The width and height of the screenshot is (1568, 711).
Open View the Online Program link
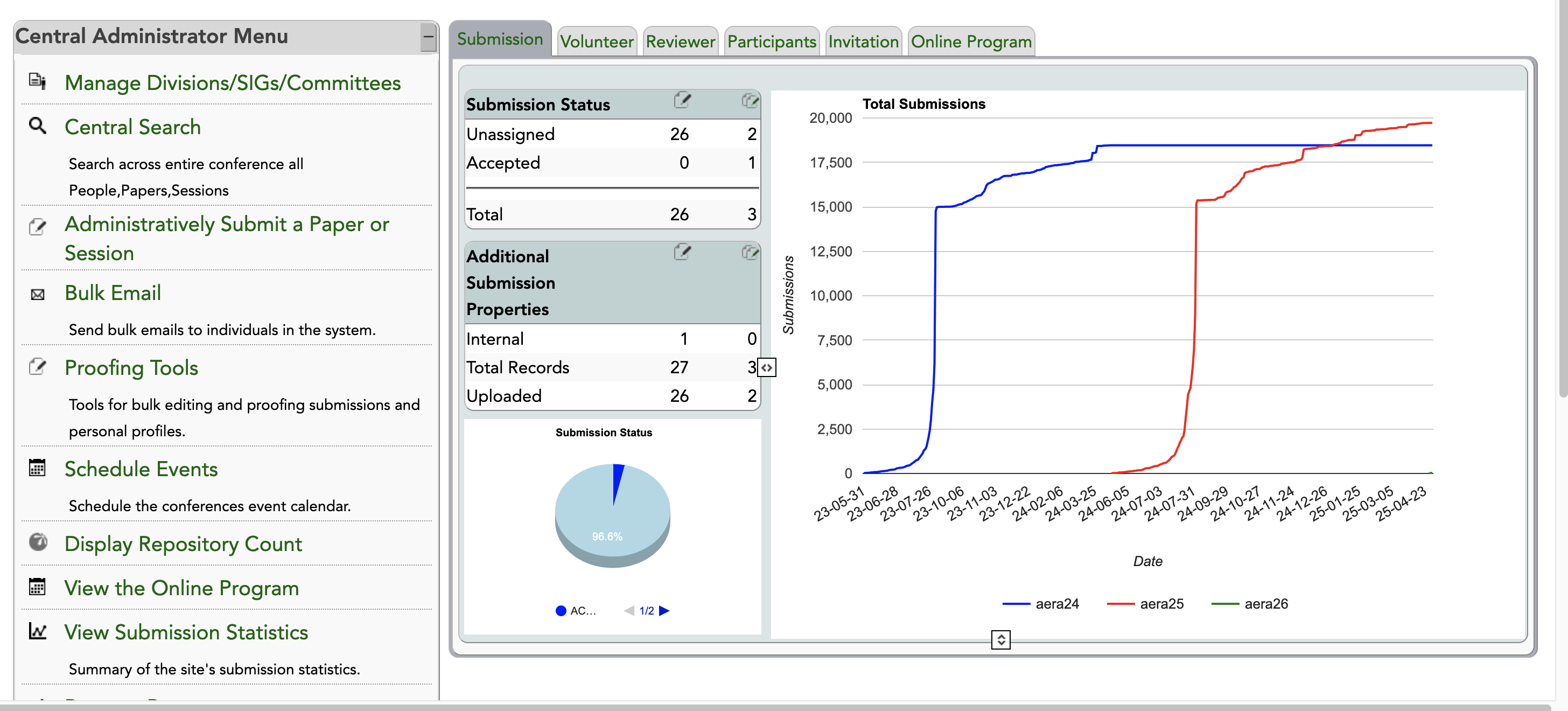click(x=181, y=588)
